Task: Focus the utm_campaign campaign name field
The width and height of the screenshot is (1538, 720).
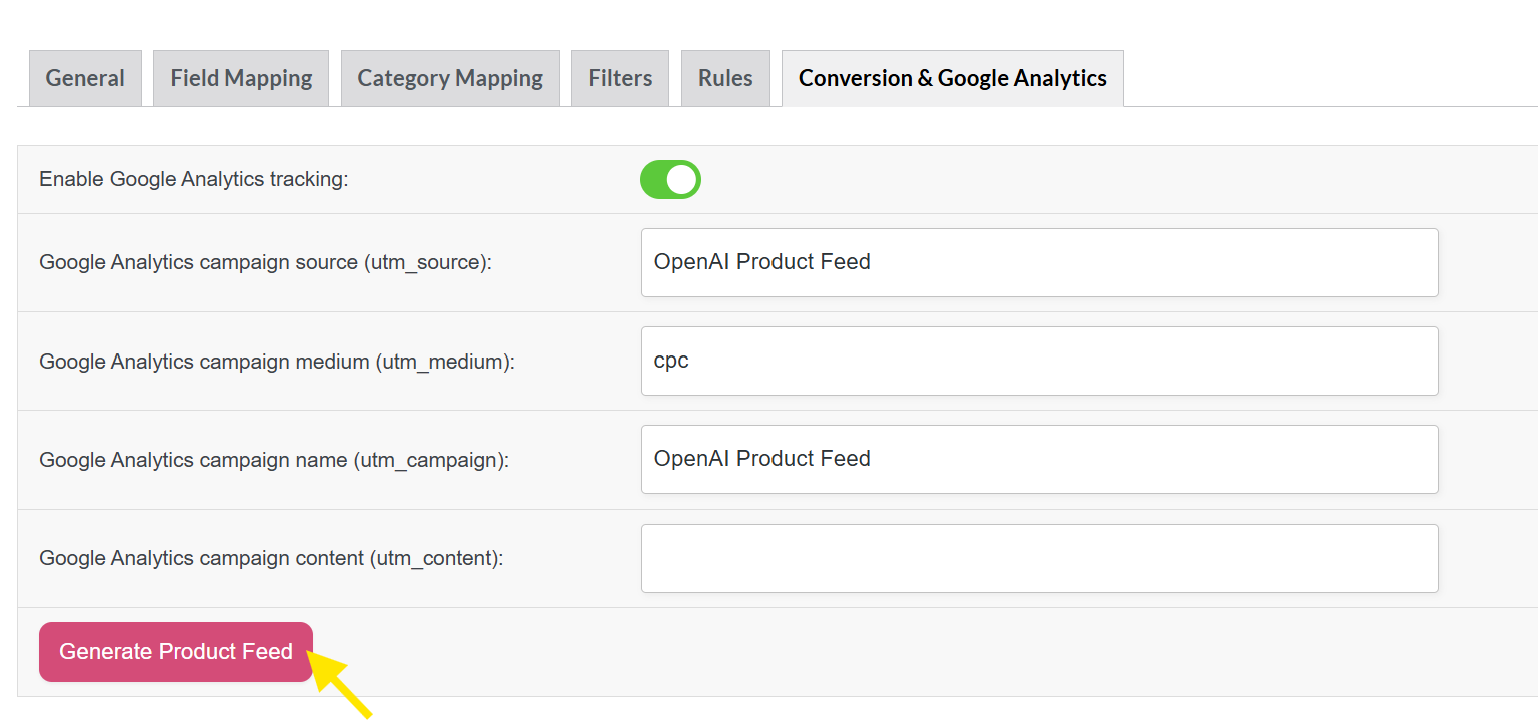Action: (x=1039, y=459)
